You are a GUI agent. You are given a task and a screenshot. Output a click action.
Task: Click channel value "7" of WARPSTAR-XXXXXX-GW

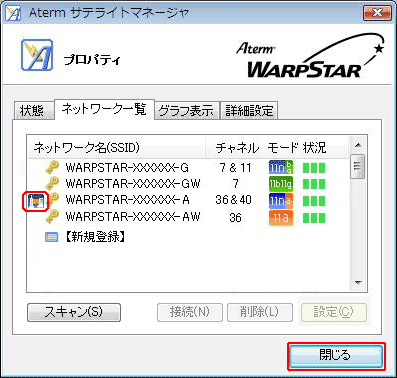[x=236, y=184]
